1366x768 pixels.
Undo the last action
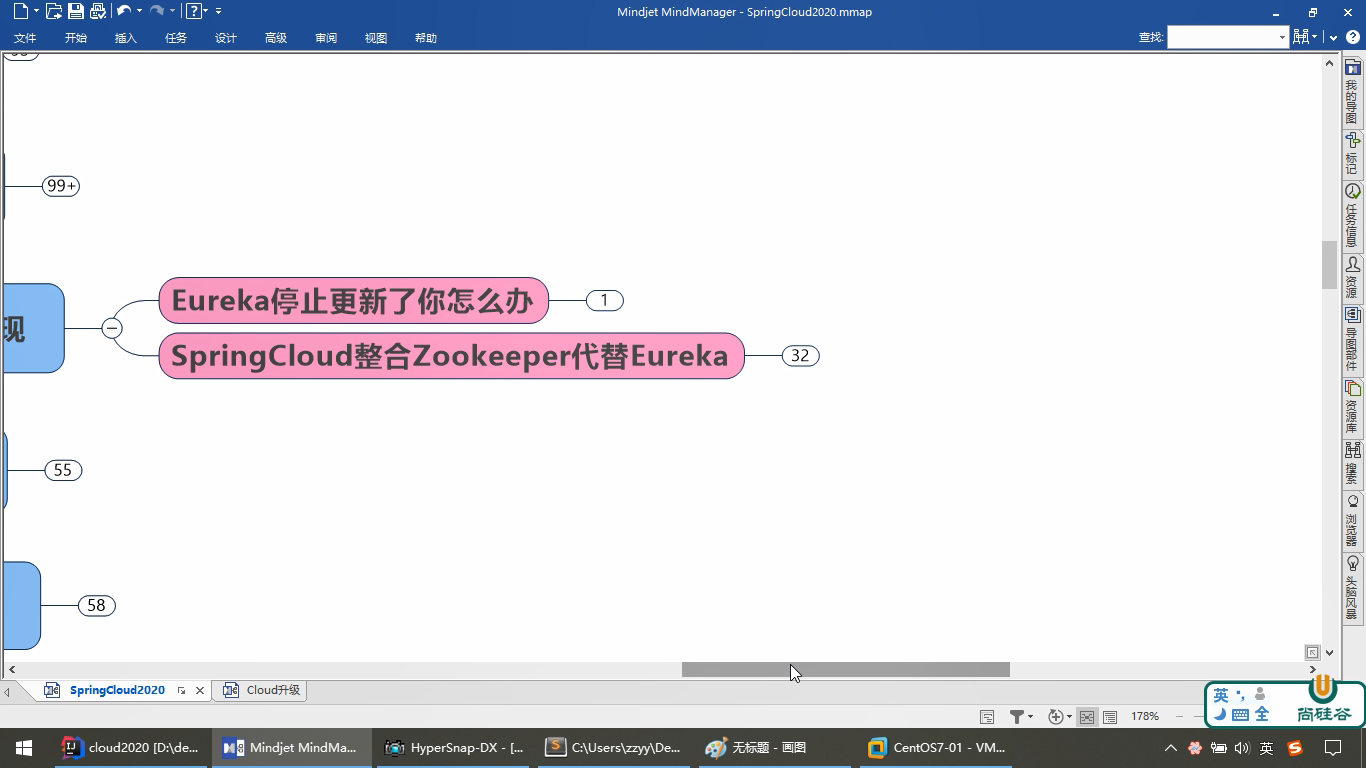[124, 11]
